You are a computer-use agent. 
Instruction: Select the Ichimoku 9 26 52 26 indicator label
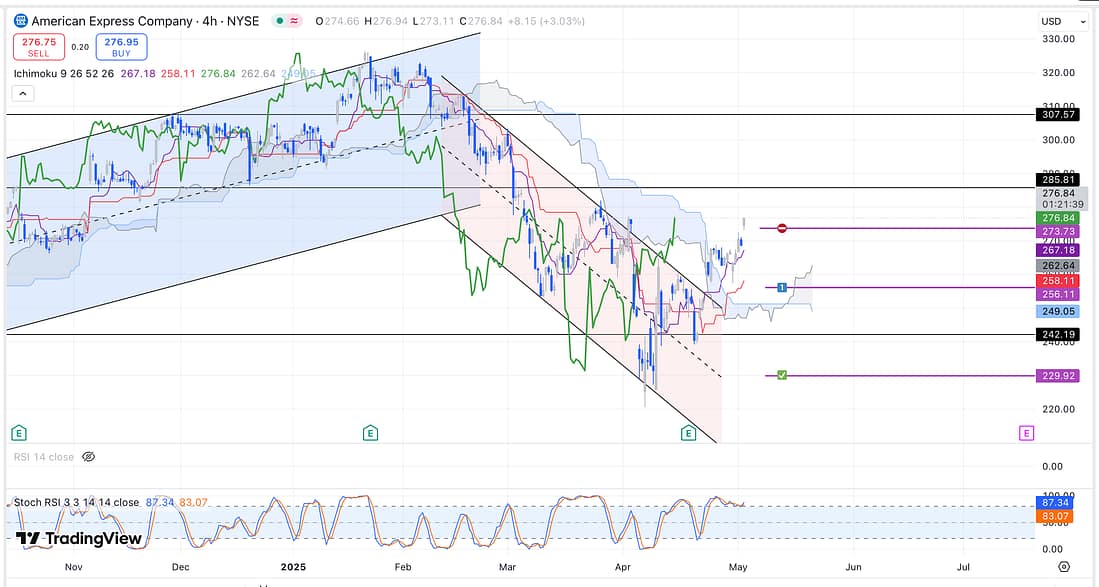click(68, 73)
